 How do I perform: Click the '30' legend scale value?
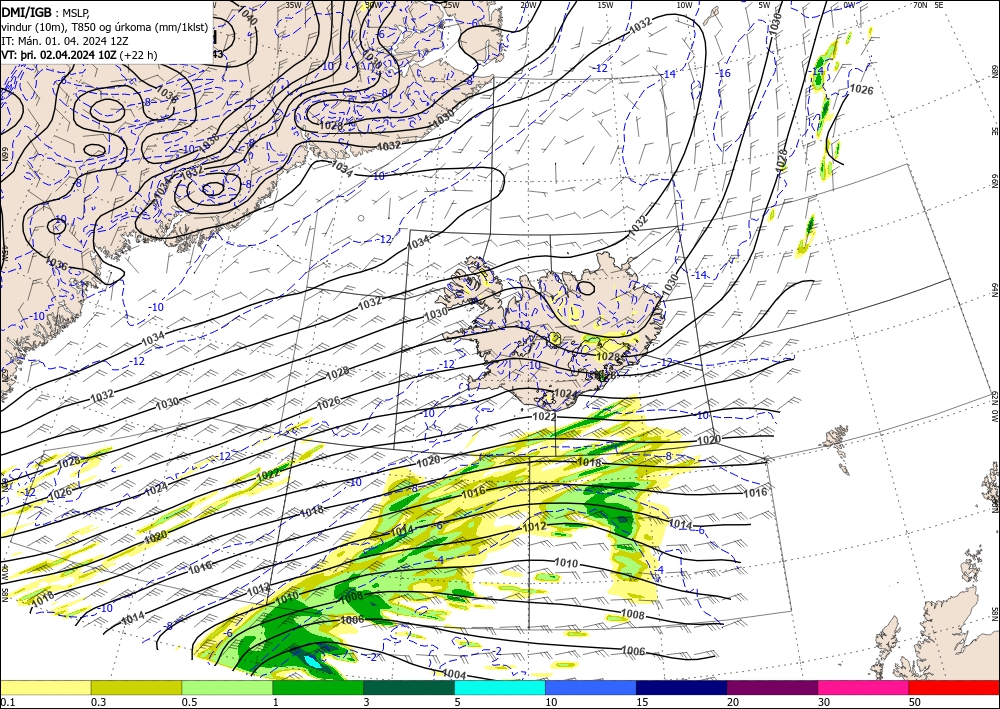[x=824, y=702]
